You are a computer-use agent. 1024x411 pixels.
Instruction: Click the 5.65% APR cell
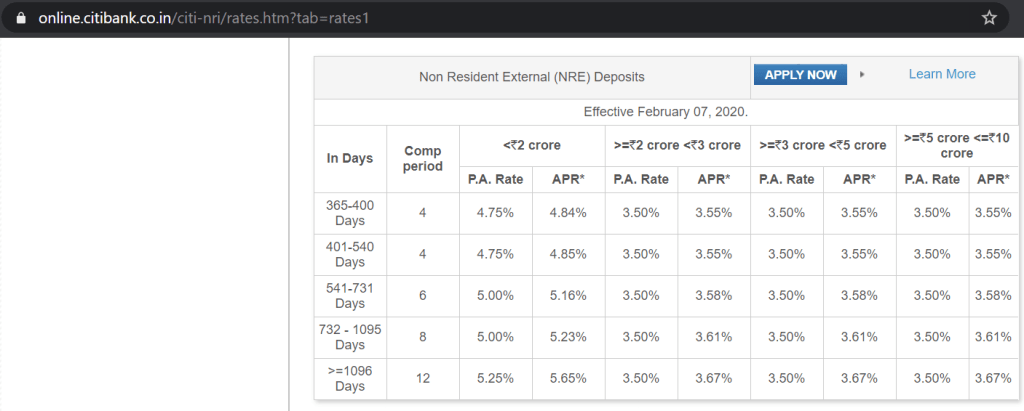tap(568, 379)
